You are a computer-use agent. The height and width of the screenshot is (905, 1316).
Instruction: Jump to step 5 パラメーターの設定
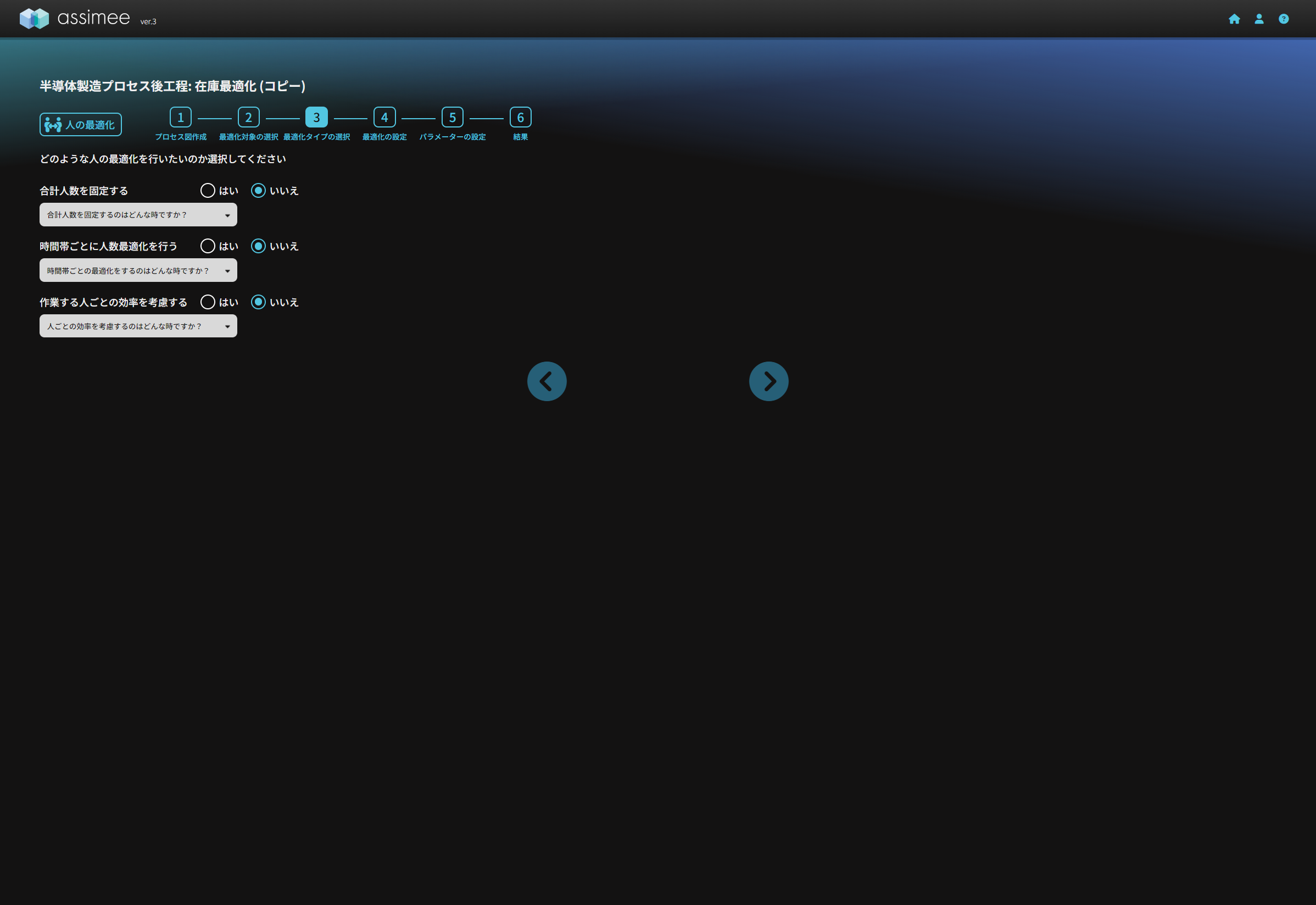453,118
